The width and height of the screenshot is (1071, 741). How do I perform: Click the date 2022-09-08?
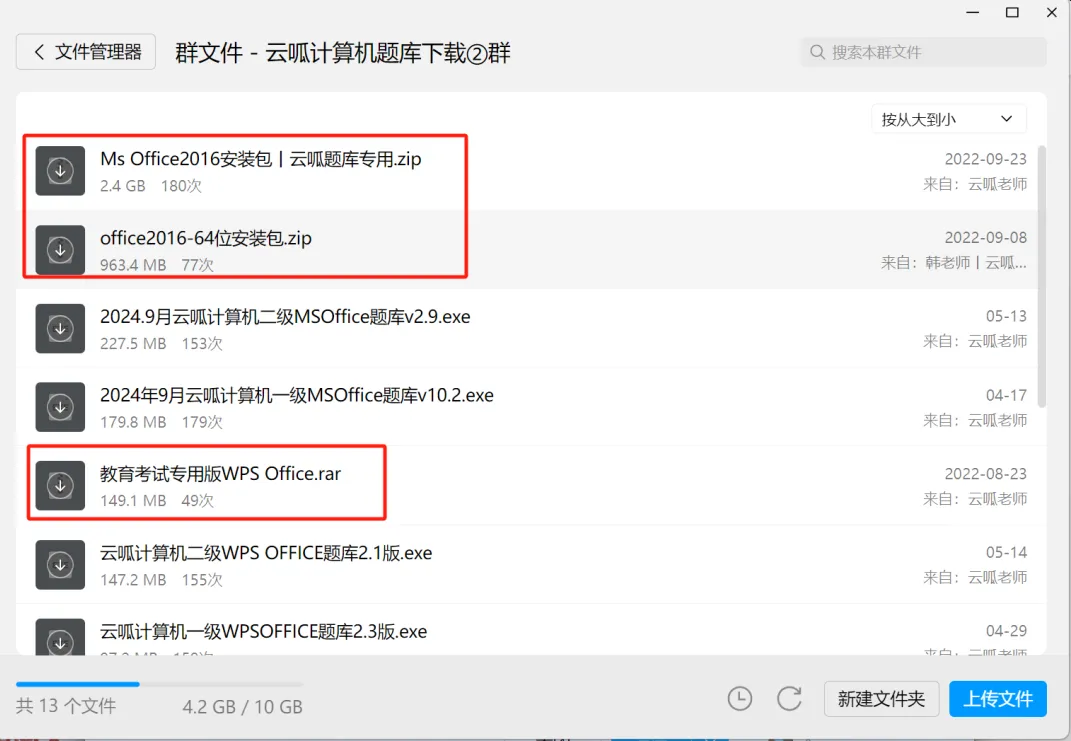(986, 238)
